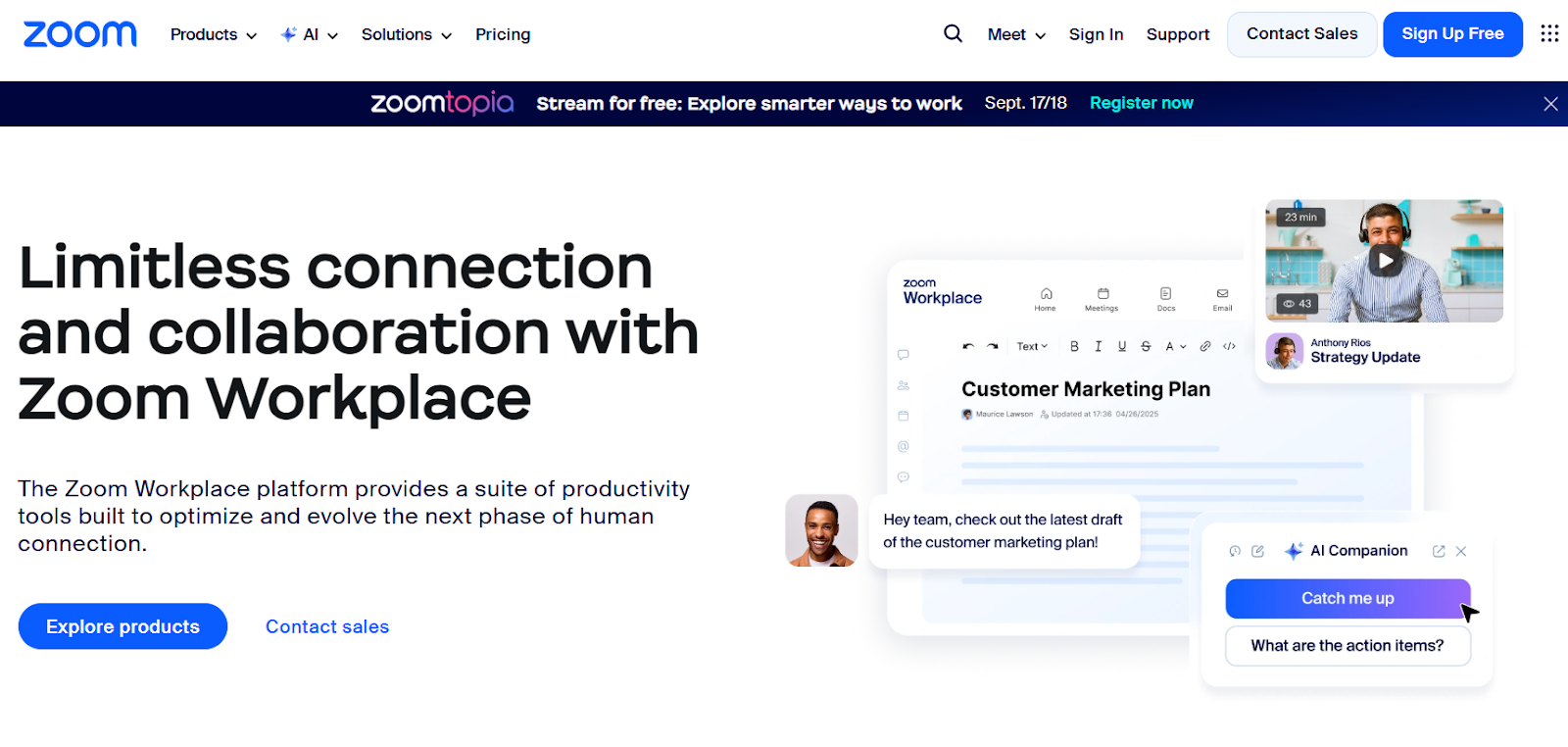Open the Pricing page
Viewport: 1568px width, 747px height.
coord(503,34)
